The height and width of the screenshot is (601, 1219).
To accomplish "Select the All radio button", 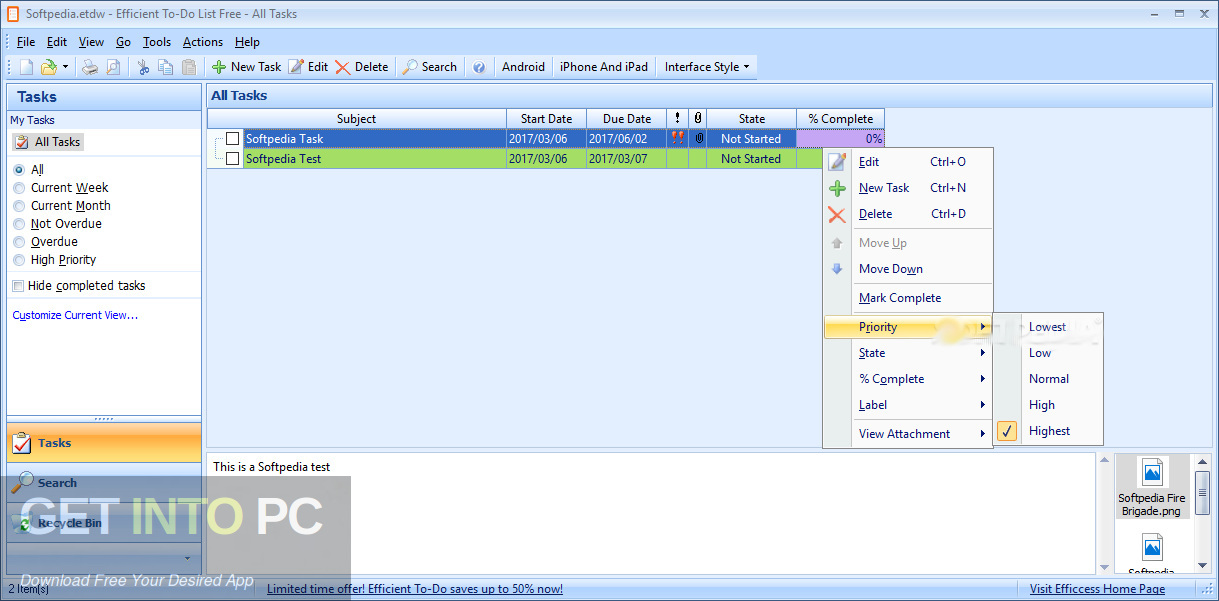I will point(19,170).
